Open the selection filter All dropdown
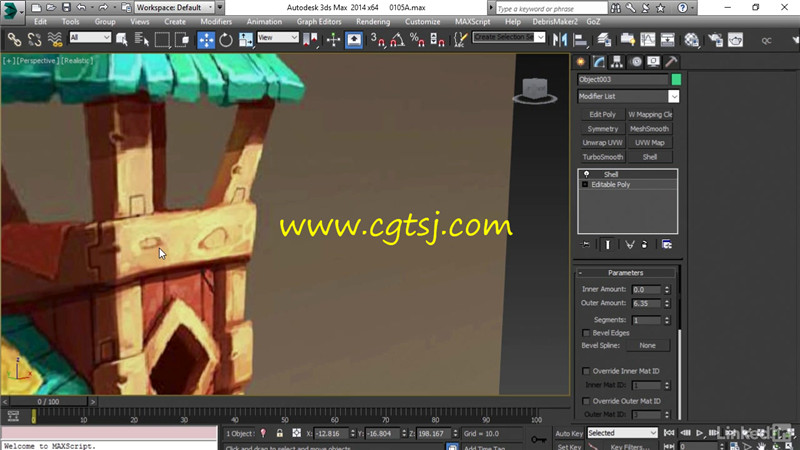Image resolution: width=800 pixels, height=450 pixels. (x=90, y=37)
